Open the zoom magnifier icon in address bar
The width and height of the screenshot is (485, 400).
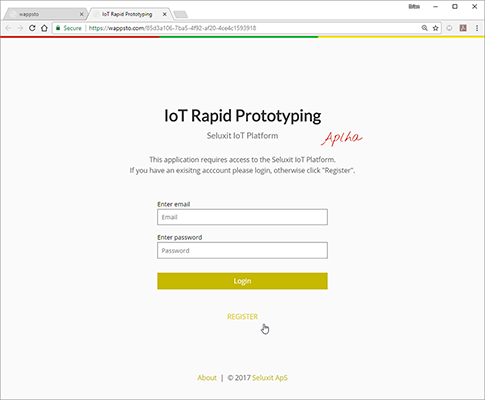click(x=424, y=28)
